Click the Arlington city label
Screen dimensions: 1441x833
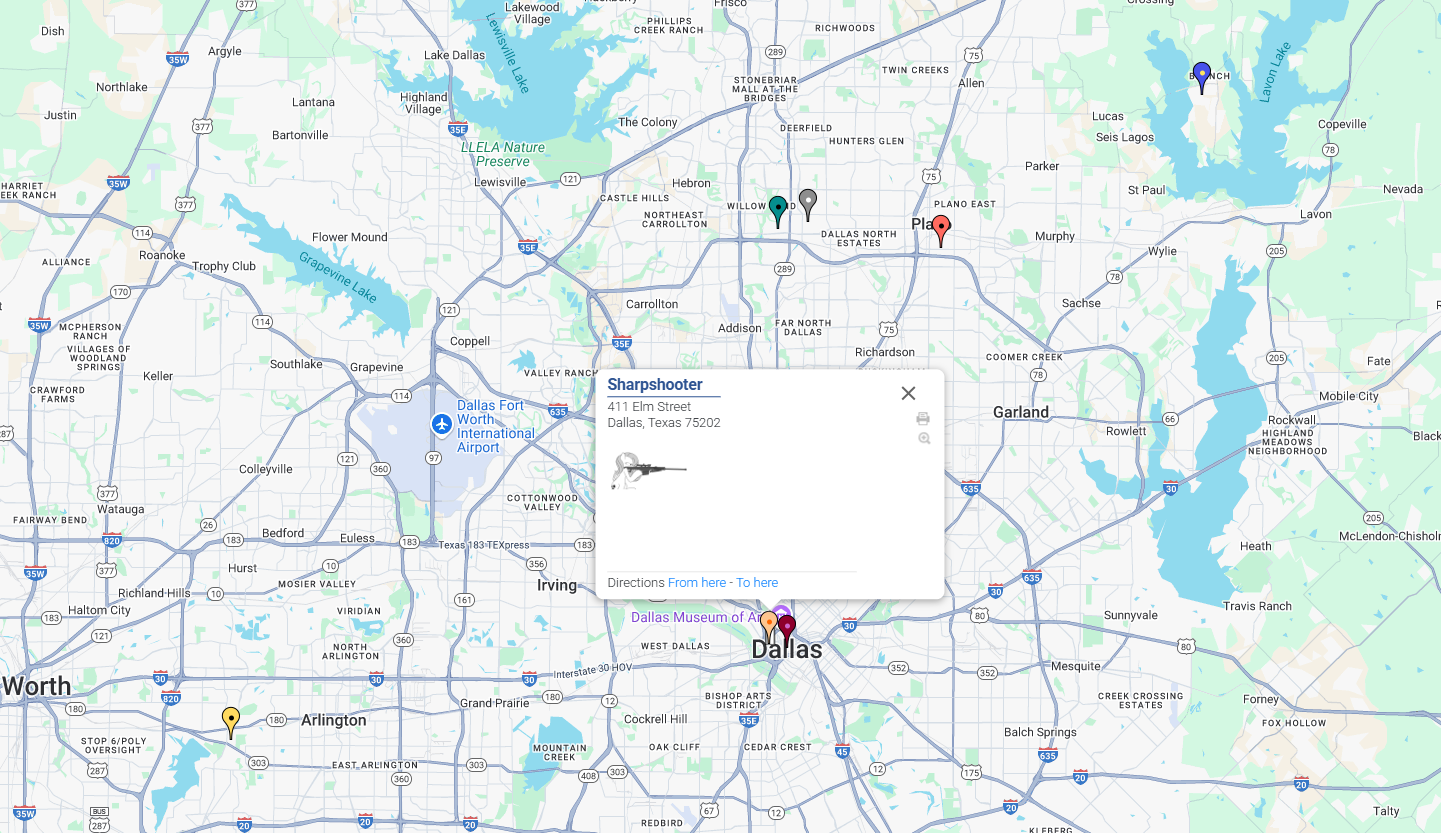click(x=334, y=720)
